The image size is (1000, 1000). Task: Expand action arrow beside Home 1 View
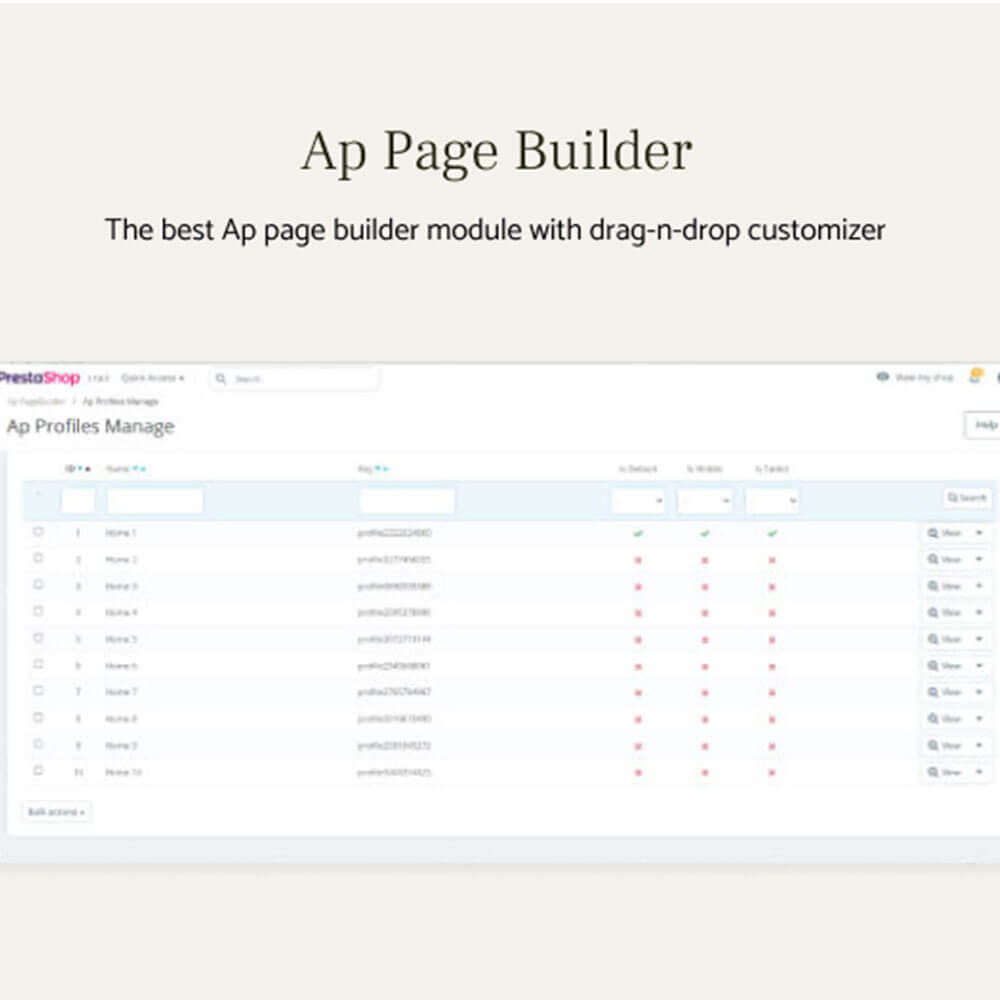click(979, 533)
